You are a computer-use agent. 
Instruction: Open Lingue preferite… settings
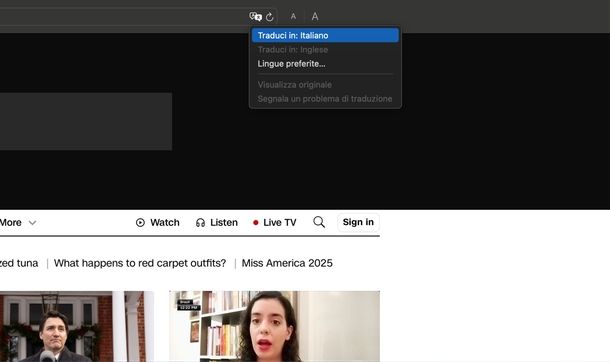tap(325, 64)
